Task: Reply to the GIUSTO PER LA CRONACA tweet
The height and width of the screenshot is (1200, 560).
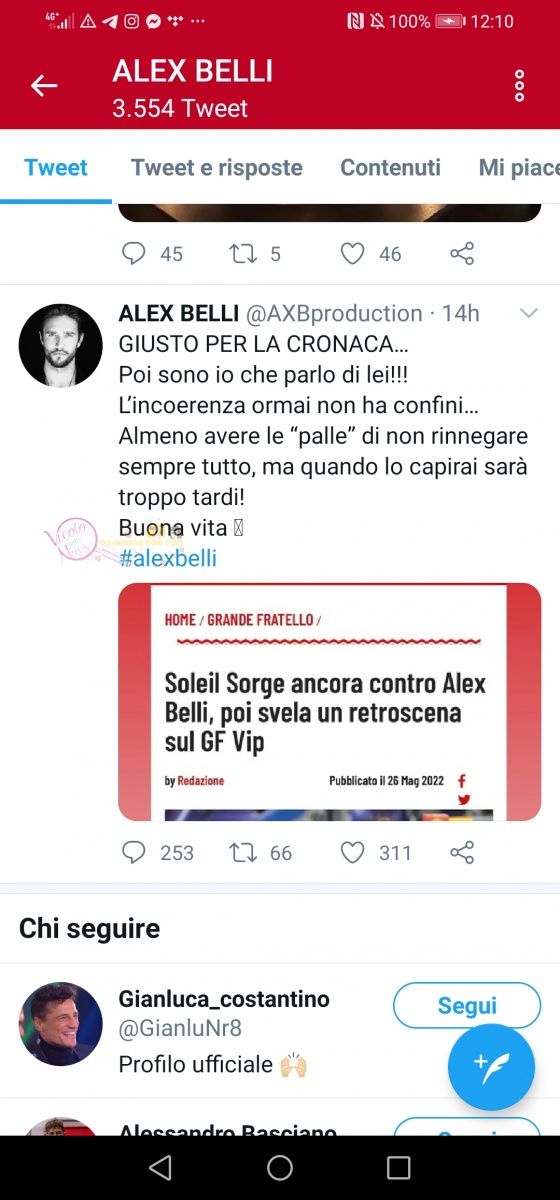Action: 134,852
